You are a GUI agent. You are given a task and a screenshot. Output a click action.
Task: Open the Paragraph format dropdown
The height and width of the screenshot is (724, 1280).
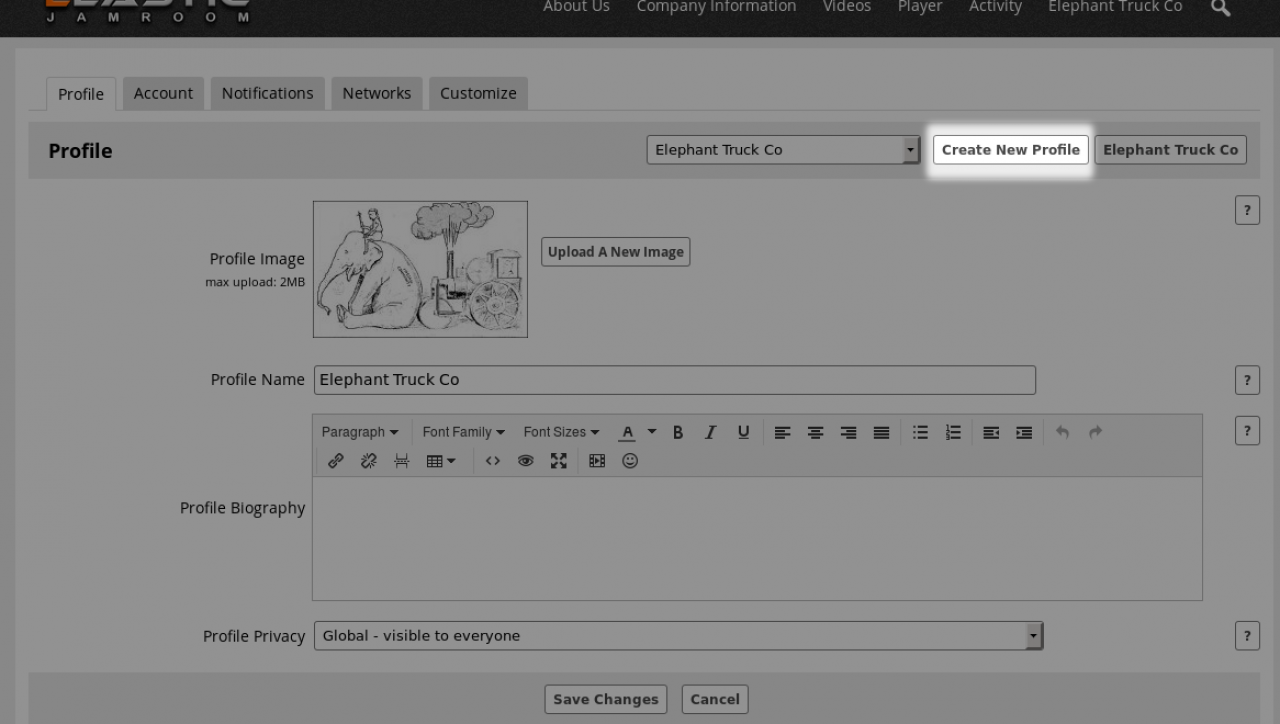(x=360, y=432)
